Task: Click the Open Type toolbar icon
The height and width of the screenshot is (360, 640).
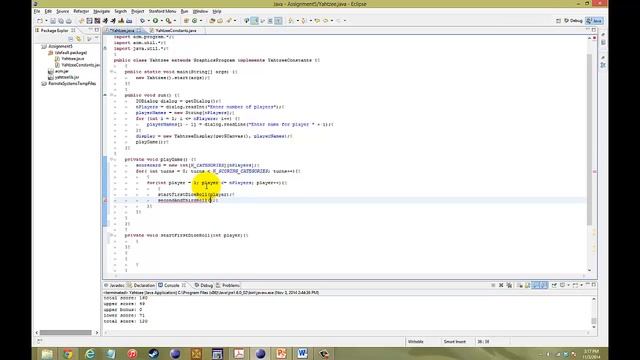Action: pyautogui.click(x=212, y=20)
